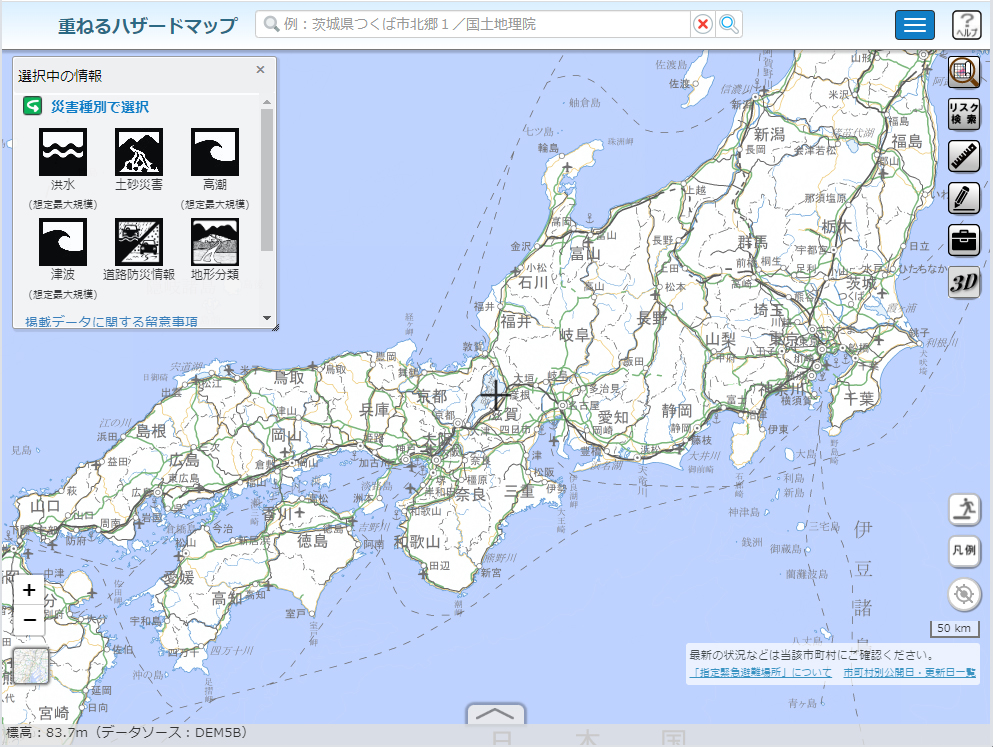The width and height of the screenshot is (993, 747).
Task: Click the リスク検索 risk search button
Action: click(x=964, y=114)
